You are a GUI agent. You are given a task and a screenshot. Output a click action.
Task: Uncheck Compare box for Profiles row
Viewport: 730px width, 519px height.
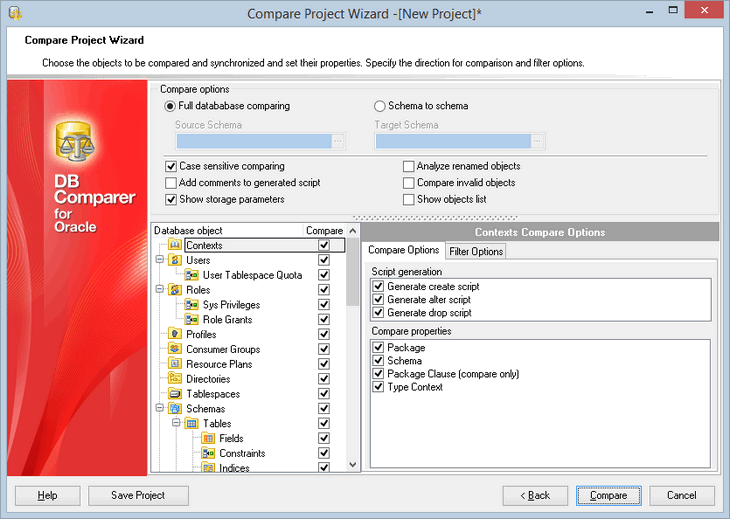coord(324,334)
